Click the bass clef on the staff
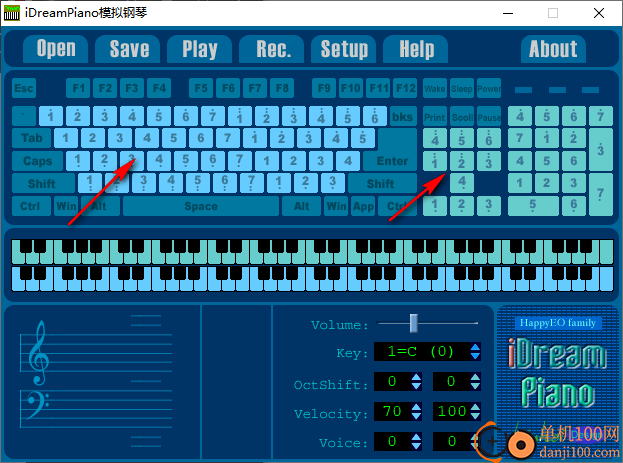The image size is (623, 463). [37, 405]
